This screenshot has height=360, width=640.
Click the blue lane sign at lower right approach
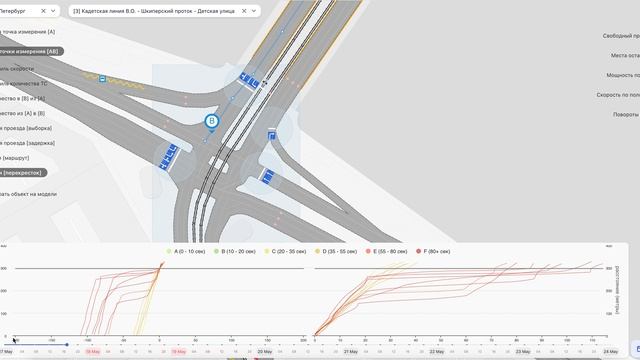[x=267, y=177]
